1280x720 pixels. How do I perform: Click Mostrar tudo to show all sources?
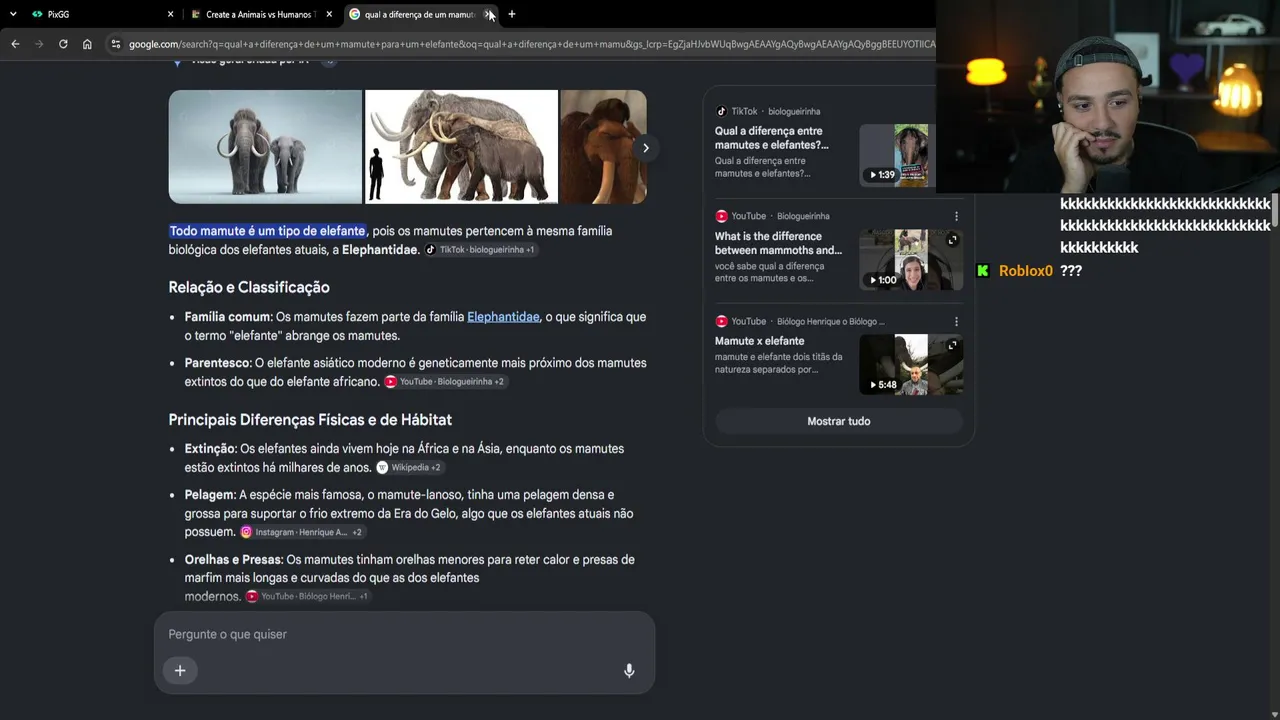[839, 421]
